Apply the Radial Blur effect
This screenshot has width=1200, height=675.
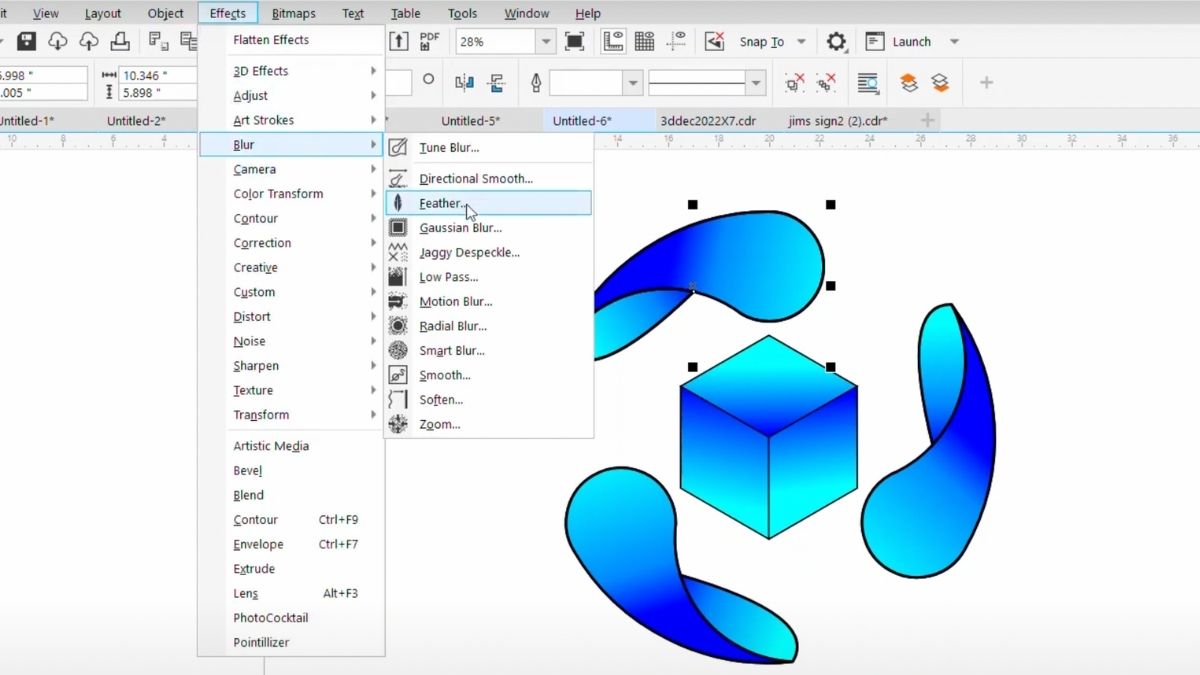point(455,325)
